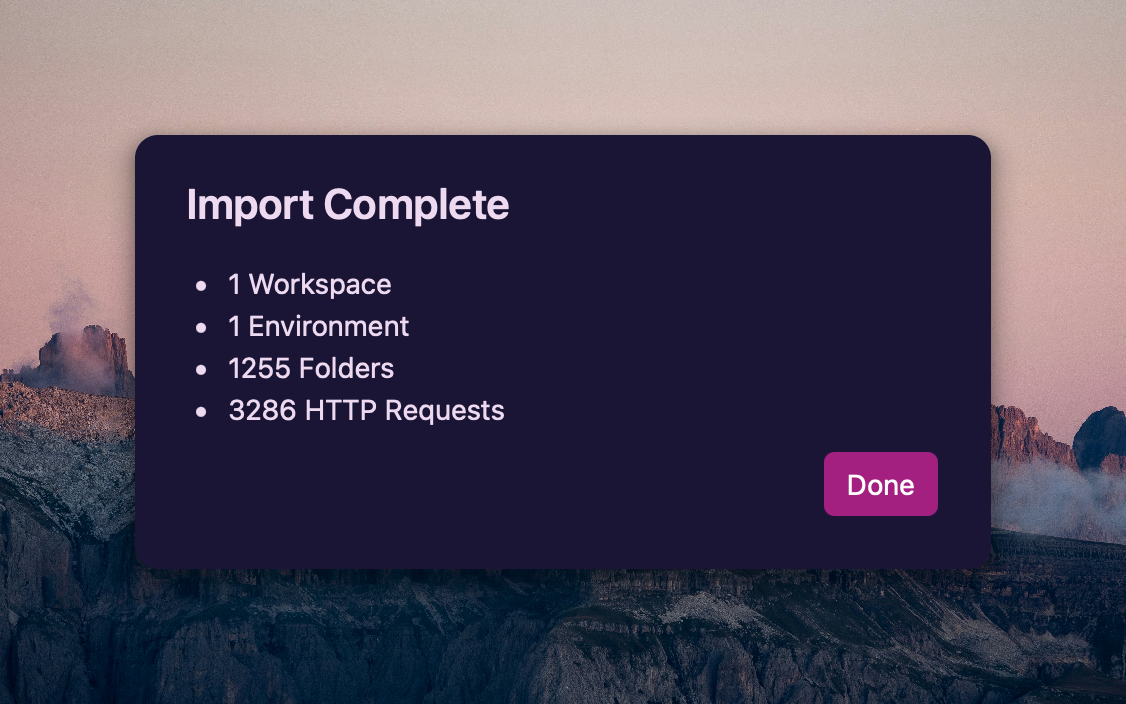Click the Done button
Image resolution: width=1126 pixels, height=704 pixels.
tap(880, 484)
